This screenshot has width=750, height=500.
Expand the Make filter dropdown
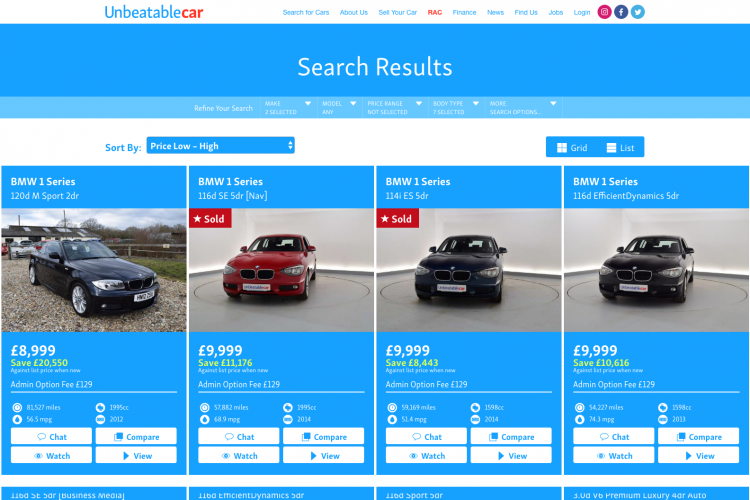288,108
